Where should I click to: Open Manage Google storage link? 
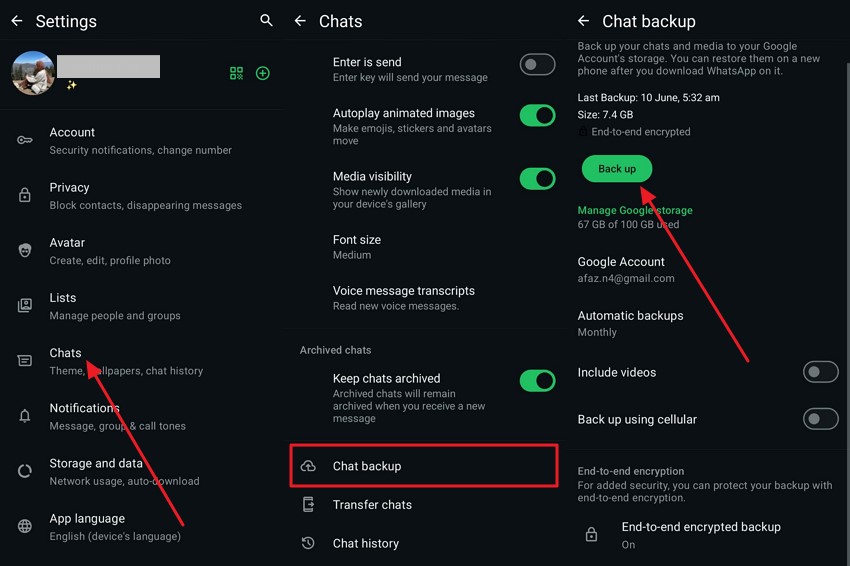(x=635, y=211)
